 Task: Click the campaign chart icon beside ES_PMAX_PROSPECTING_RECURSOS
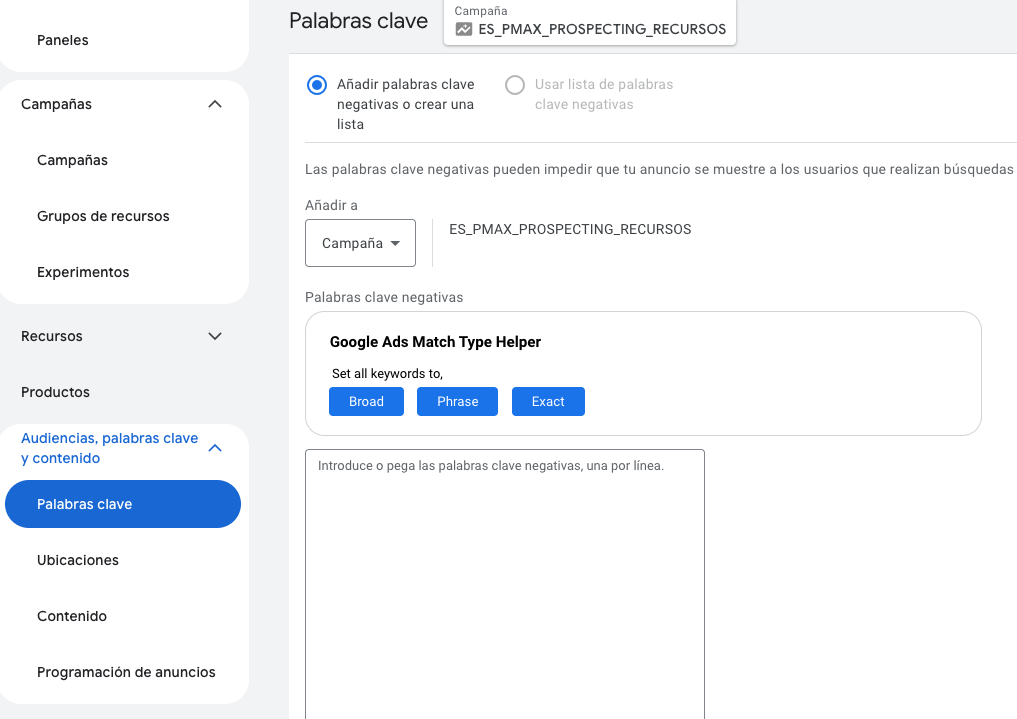(463, 29)
